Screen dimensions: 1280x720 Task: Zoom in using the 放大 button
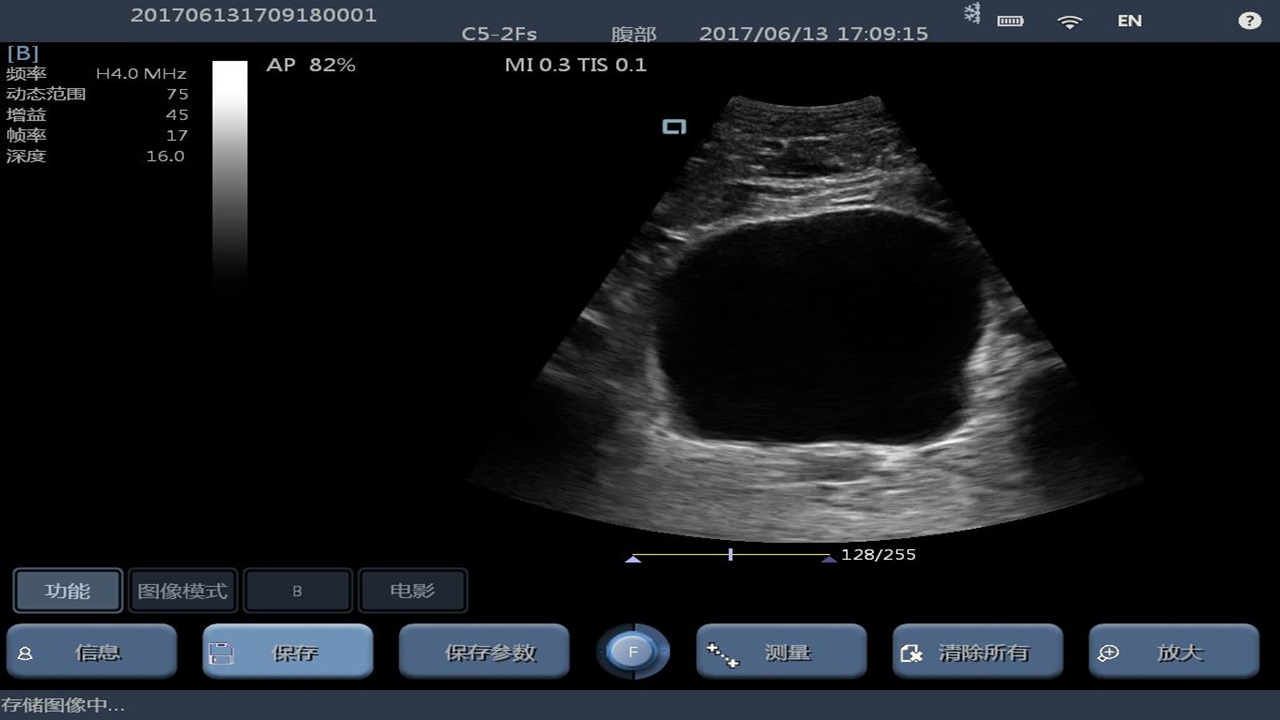tap(1173, 653)
